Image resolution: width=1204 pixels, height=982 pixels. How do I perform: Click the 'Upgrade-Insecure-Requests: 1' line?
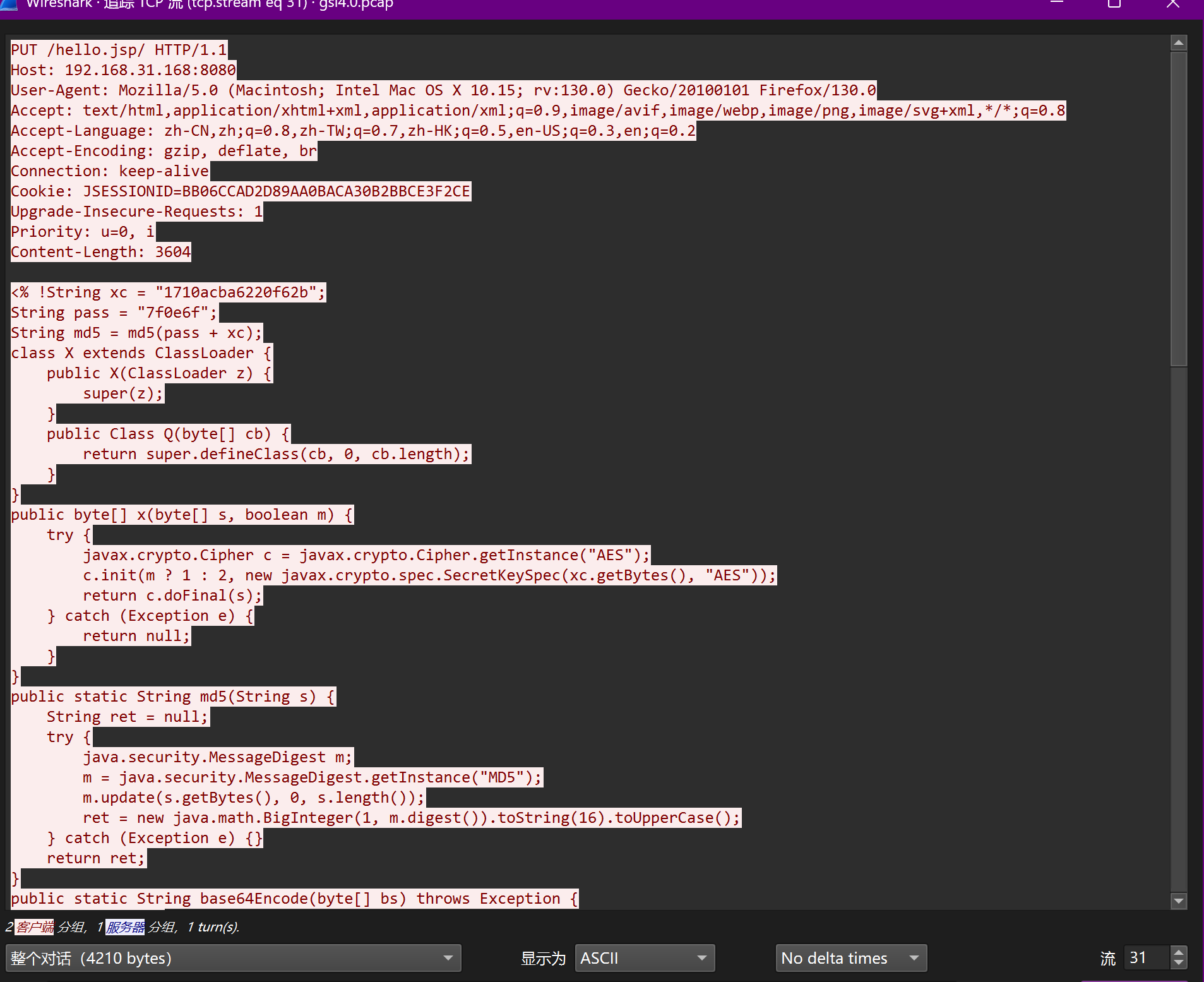[x=136, y=212]
